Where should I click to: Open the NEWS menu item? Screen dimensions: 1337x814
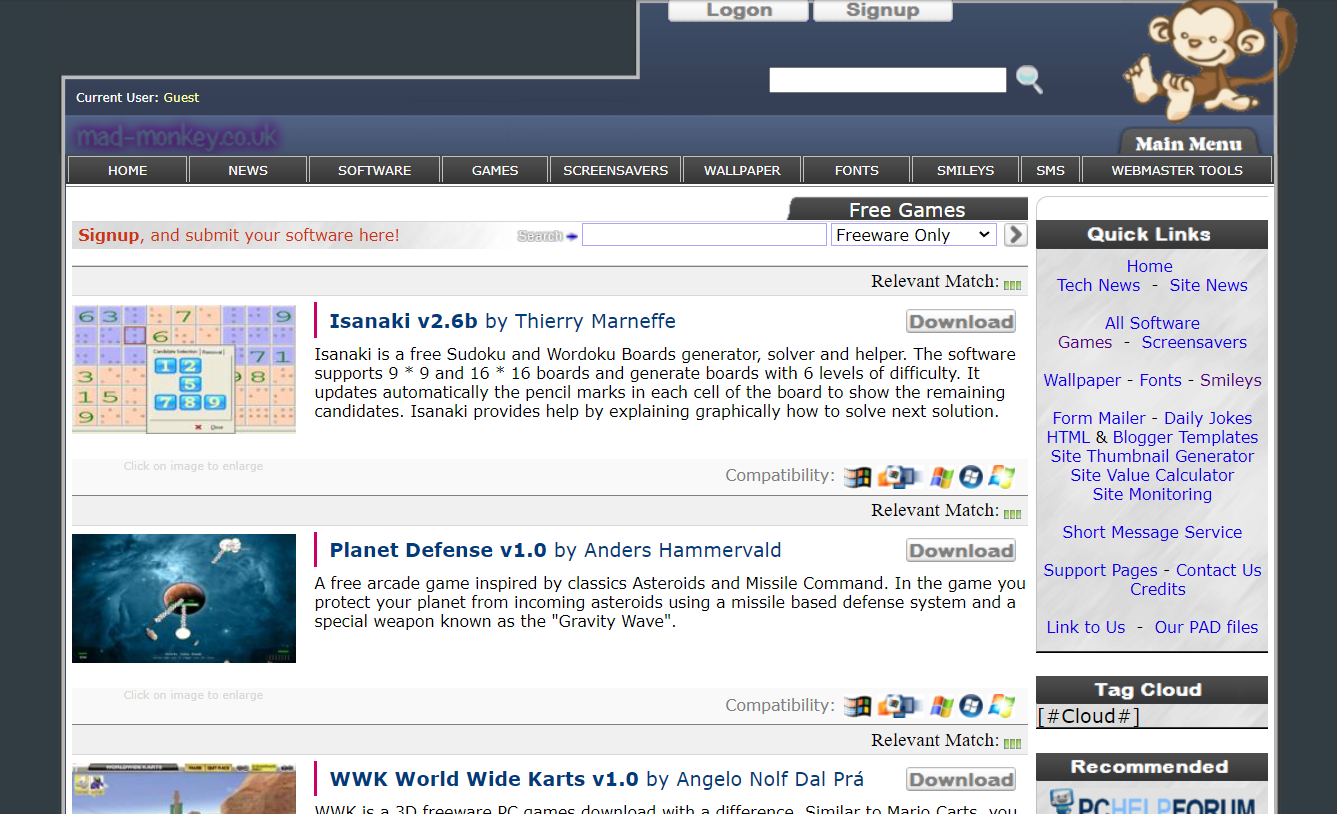[x=248, y=170]
